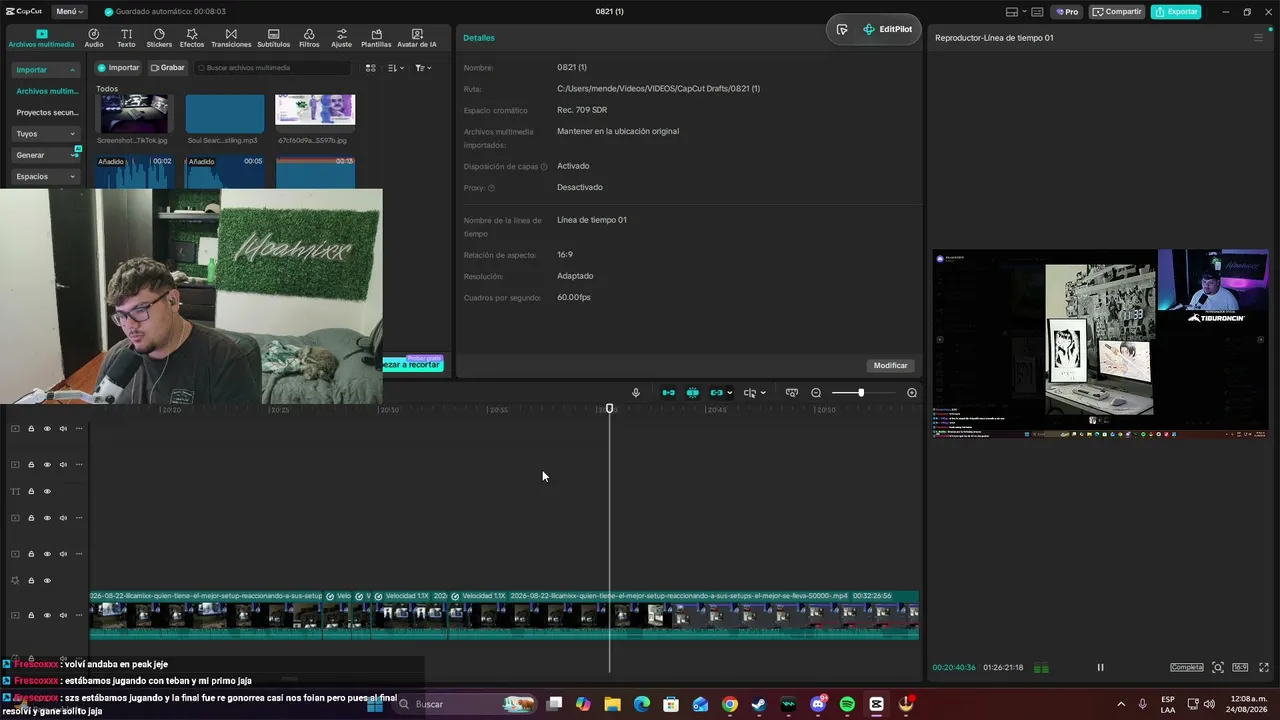The image size is (1280, 720).
Task: Click the Importar media button
Action: point(118,68)
